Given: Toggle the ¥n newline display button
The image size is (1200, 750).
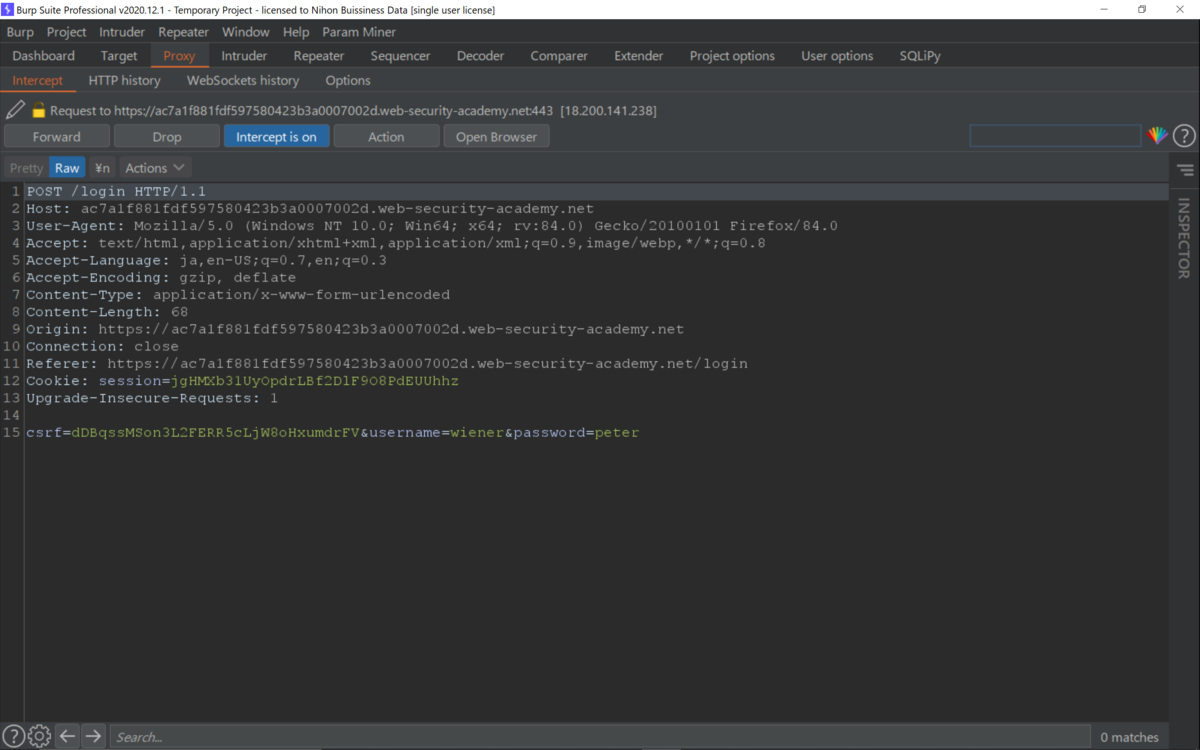Looking at the screenshot, I should [x=102, y=168].
